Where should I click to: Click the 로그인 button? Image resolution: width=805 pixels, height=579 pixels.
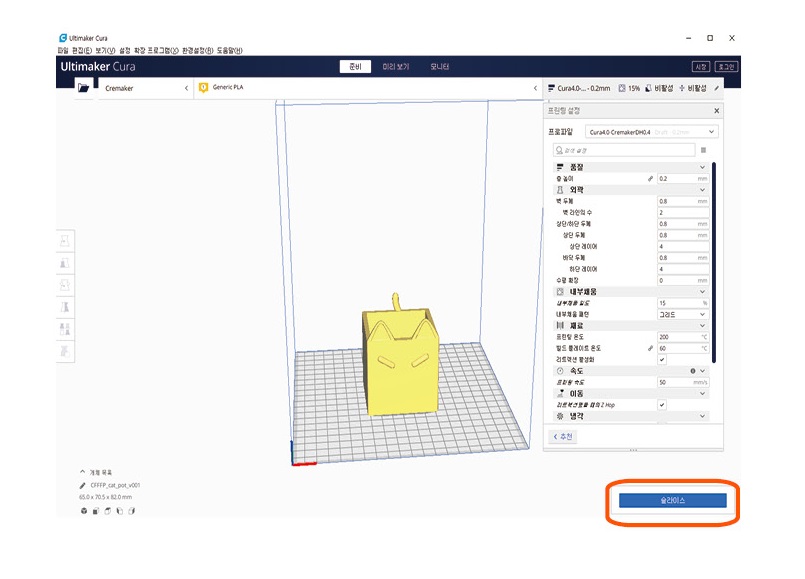pyautogui.click(x=726, y=67)
